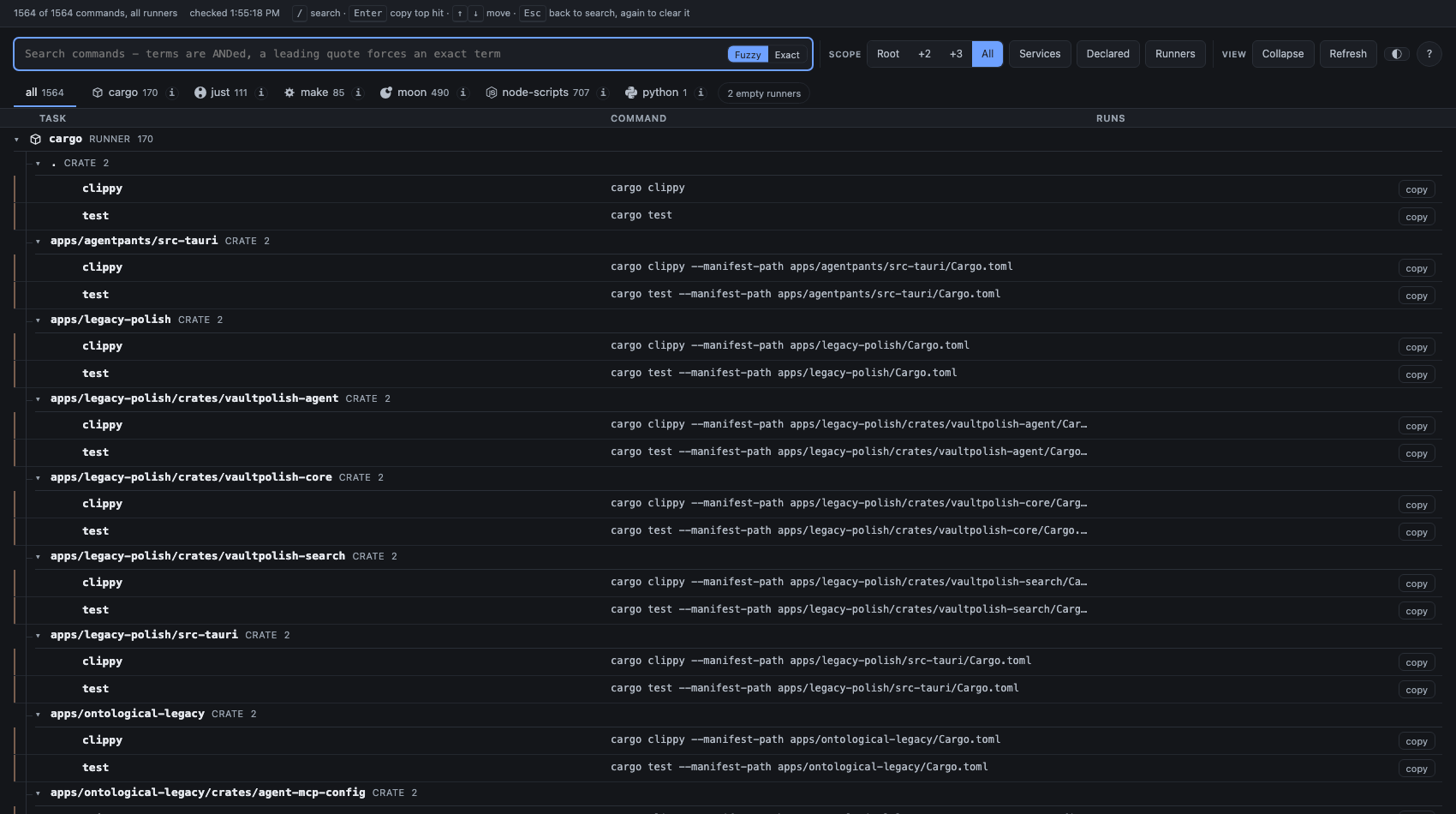Set scope to +2 levels
This screenshot has width=1456, height=814.
[924, 54]
